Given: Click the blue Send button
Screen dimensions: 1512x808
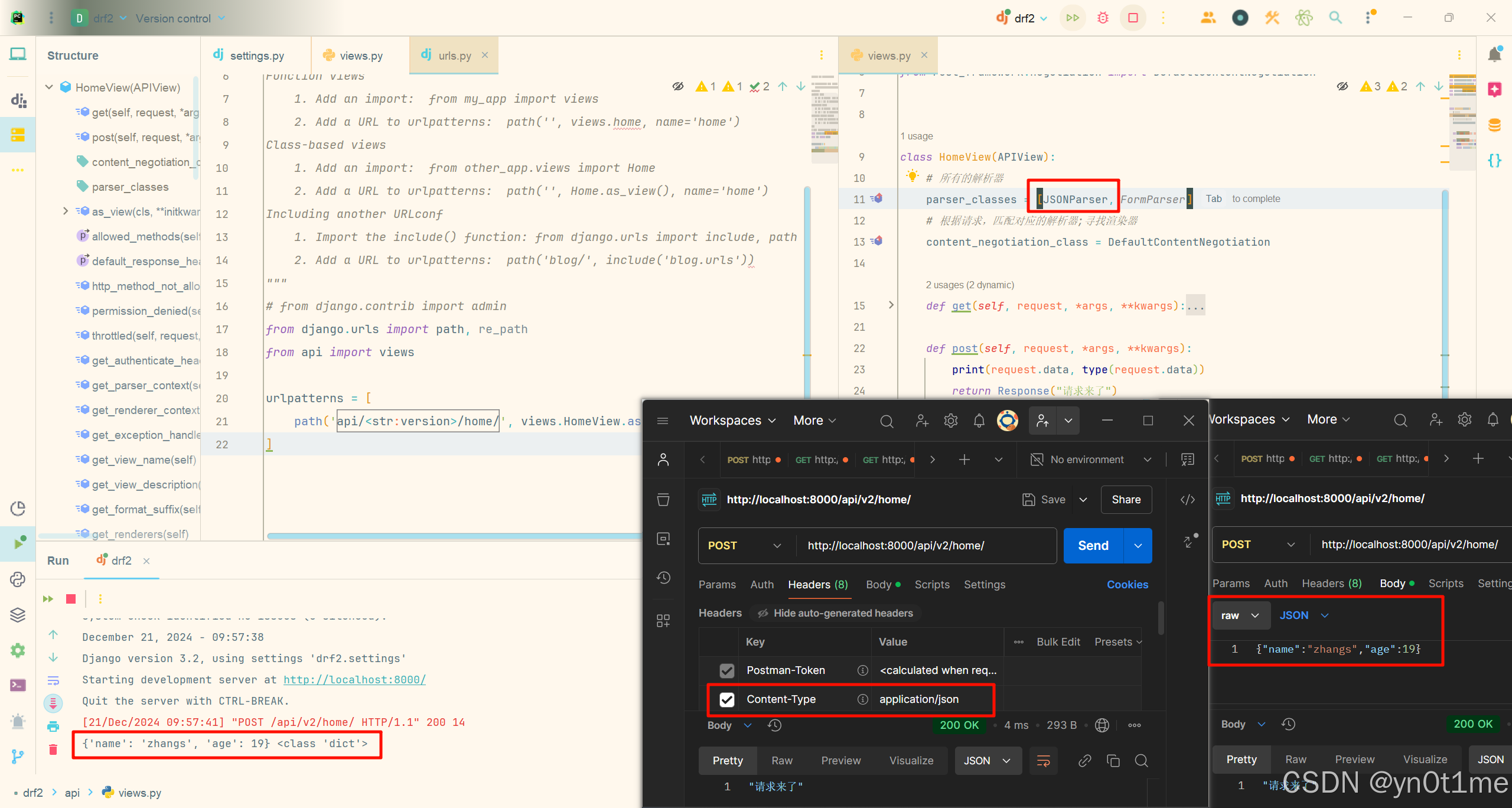Looking at the screenshot, I should click(x=1093, y=546).
